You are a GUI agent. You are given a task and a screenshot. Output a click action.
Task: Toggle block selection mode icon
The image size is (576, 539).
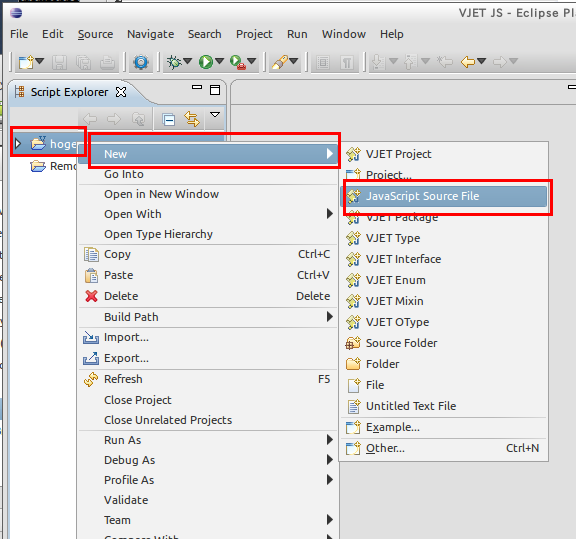(x=323, y=62)
